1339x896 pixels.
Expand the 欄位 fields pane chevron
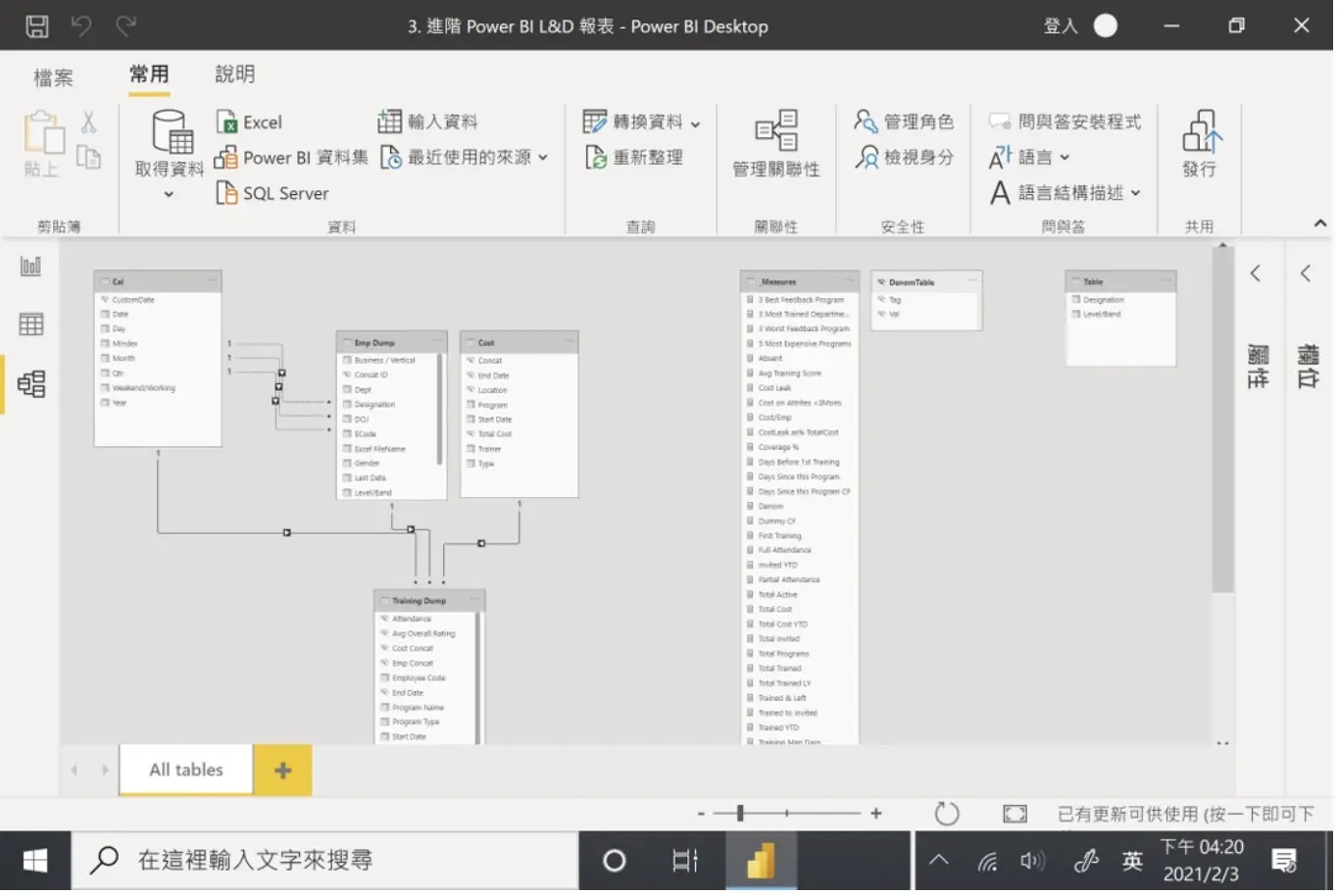1306,274
